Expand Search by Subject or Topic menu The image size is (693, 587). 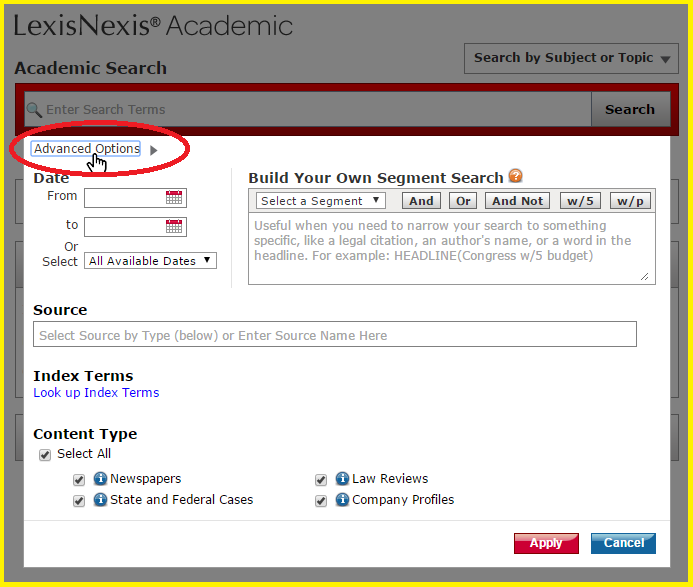point(571,58)
